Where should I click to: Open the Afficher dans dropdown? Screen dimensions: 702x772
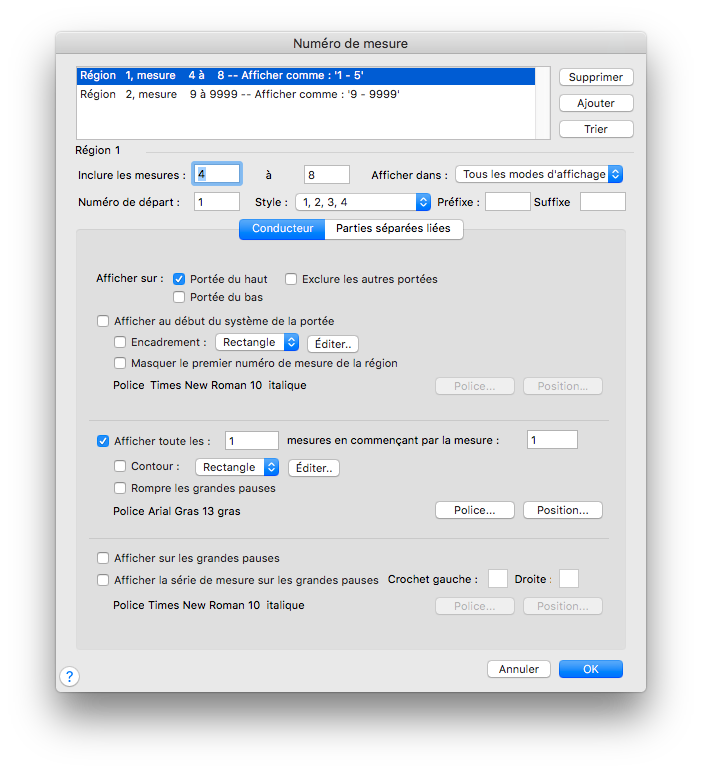pos(539,174)
